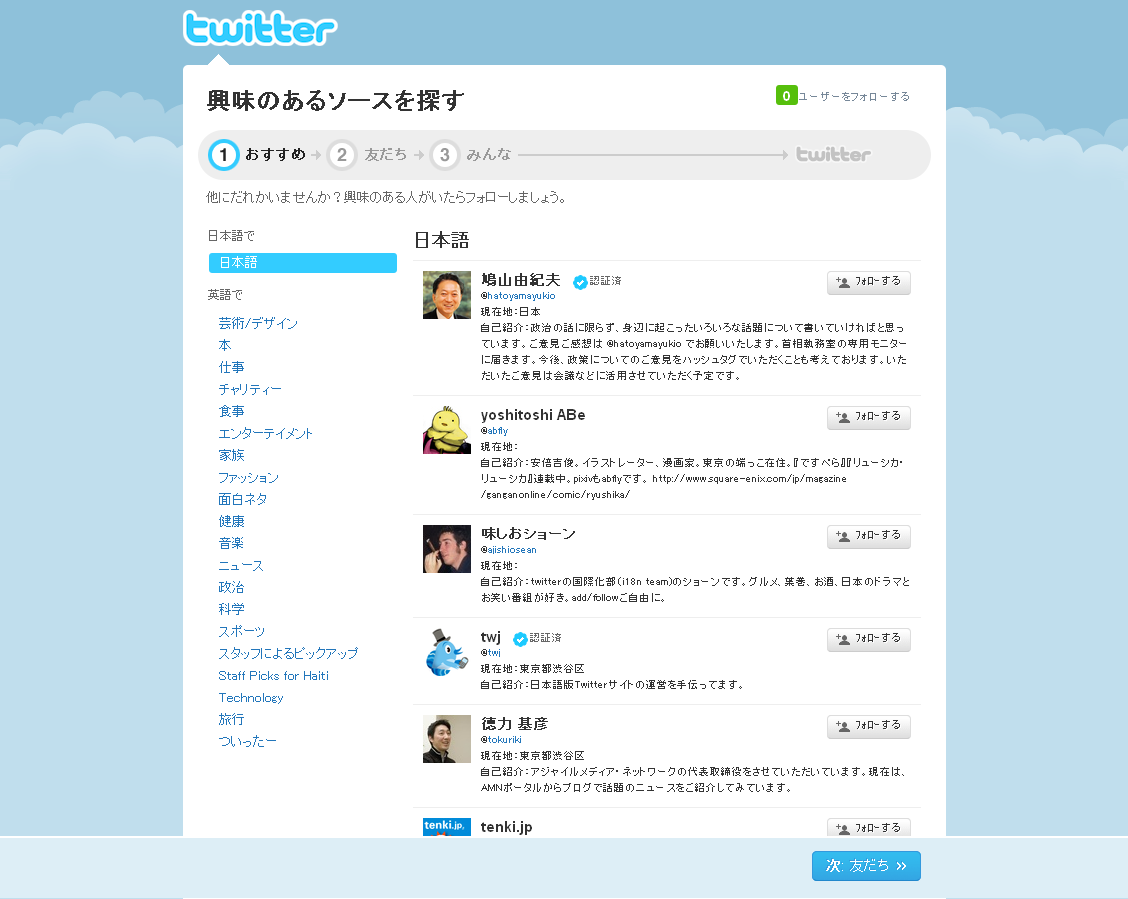
Task: Open the スタッフによるピックアップ category
Action: coord(288,654)
